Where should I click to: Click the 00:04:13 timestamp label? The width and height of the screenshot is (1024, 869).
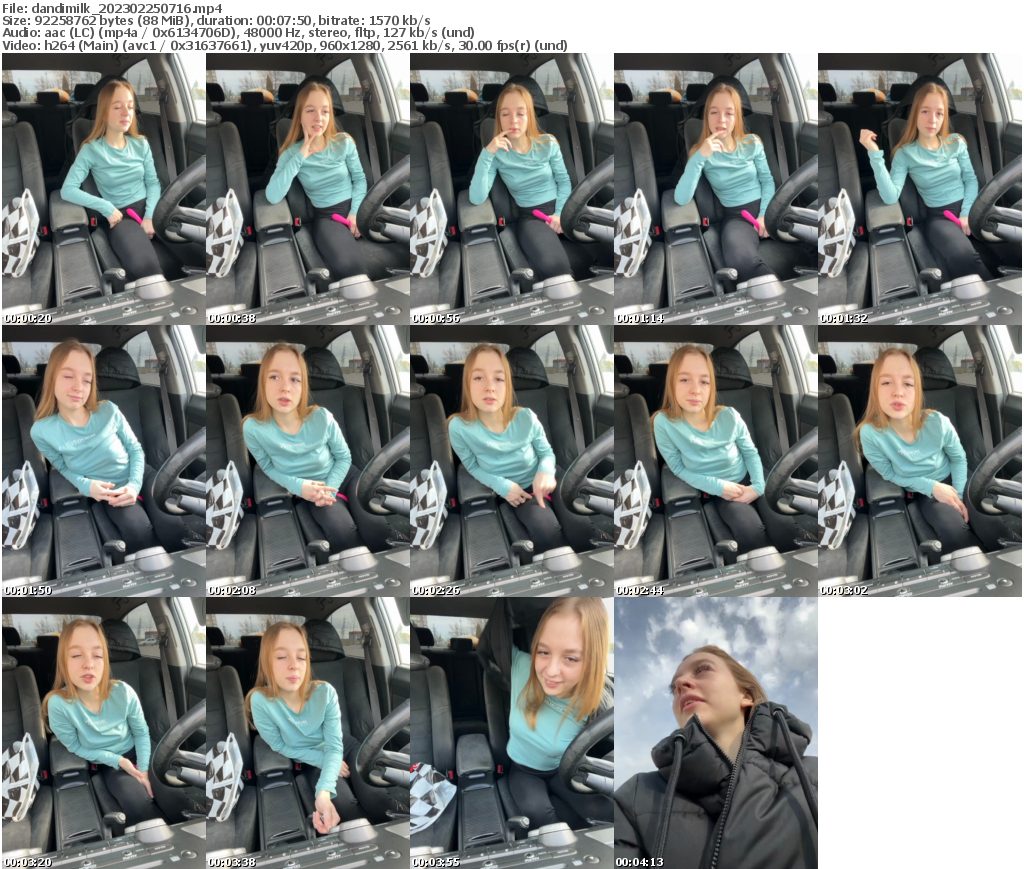pos(640,862)
